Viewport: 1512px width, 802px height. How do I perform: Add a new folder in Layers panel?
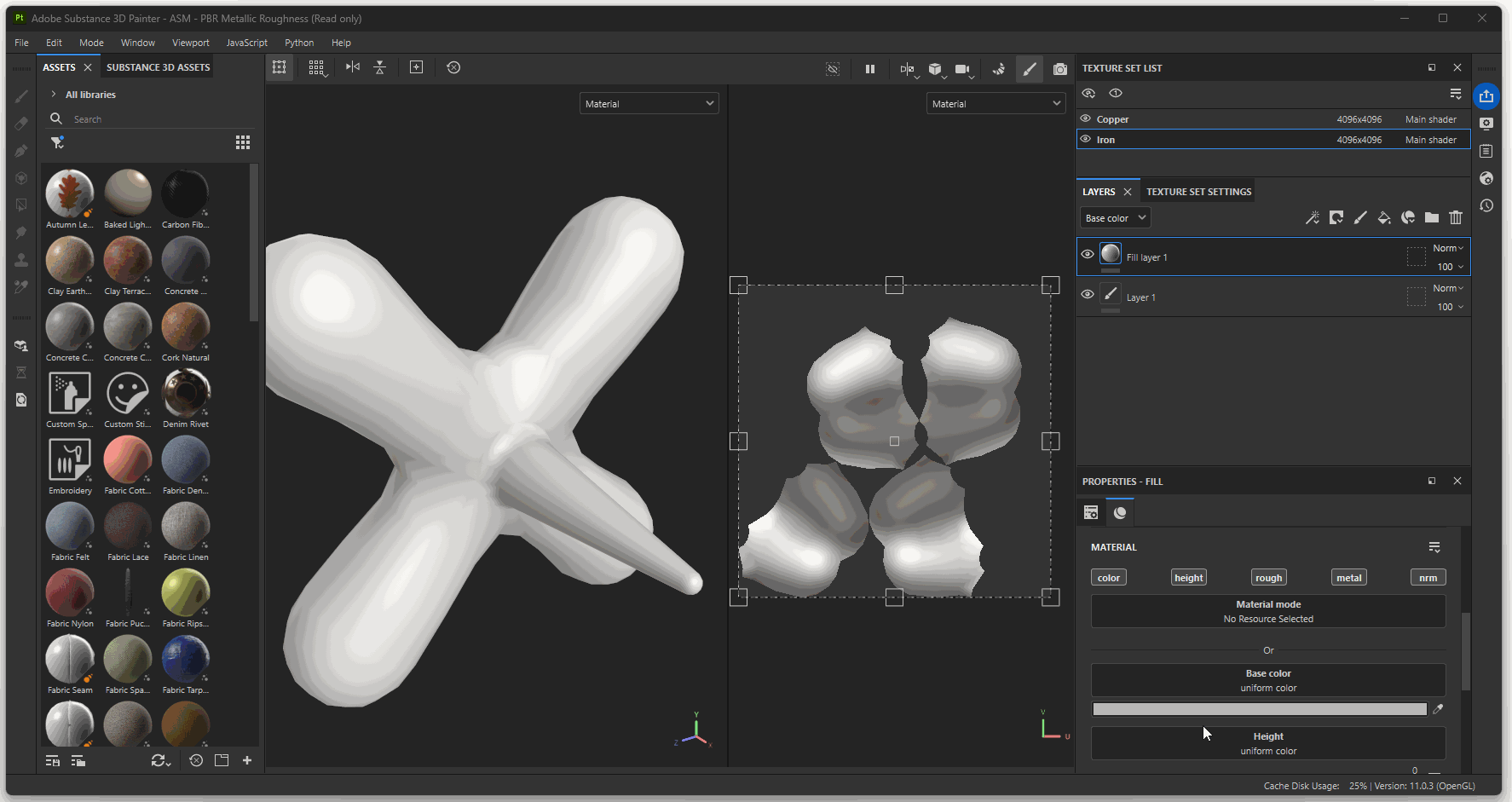pos(1432,218)
